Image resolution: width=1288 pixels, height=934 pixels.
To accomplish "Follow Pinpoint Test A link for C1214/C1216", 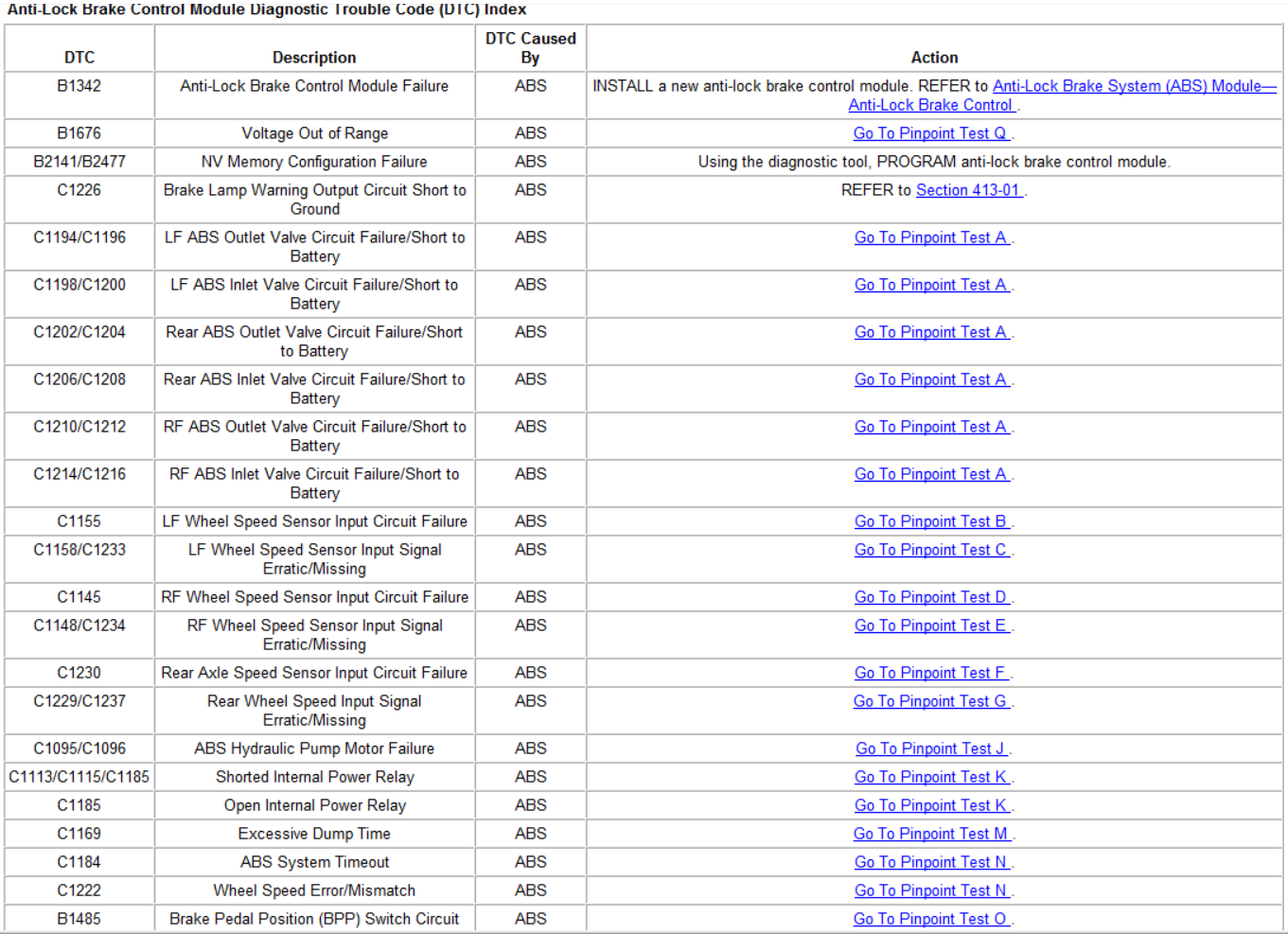I will 930,474.
